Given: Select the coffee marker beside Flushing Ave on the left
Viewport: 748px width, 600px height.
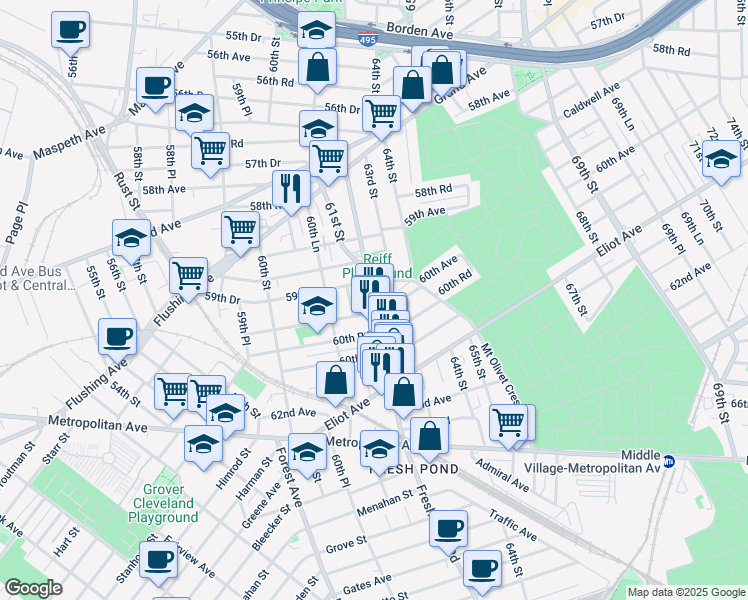Looking at the screenshot, I should coord(117,335).
